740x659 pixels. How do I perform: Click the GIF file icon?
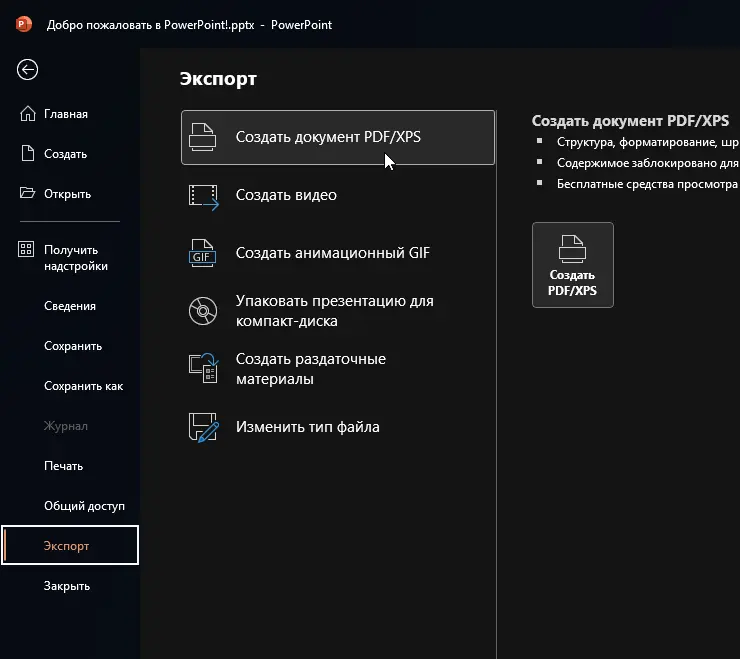(x=204, y=254)
